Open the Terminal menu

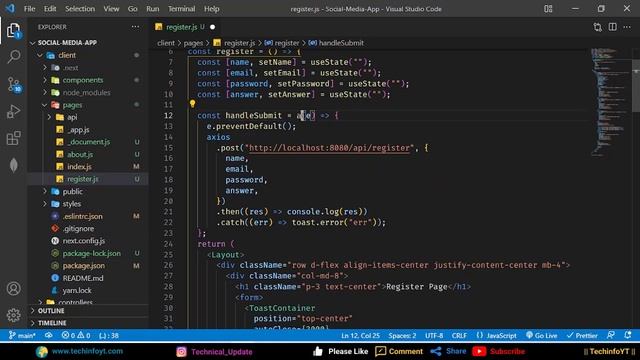182,9
